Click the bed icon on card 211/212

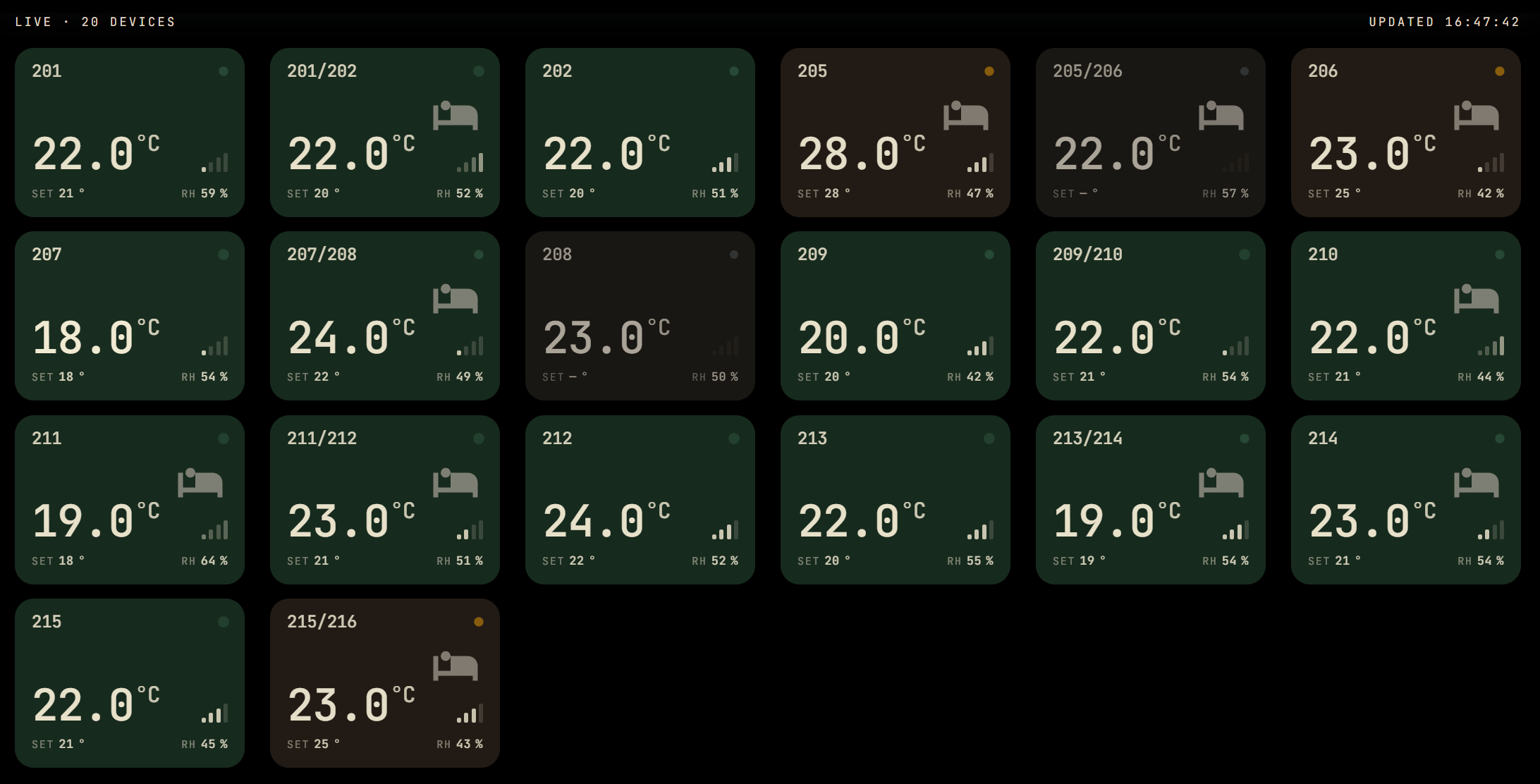pyautogui.click(x=456, y=483)
